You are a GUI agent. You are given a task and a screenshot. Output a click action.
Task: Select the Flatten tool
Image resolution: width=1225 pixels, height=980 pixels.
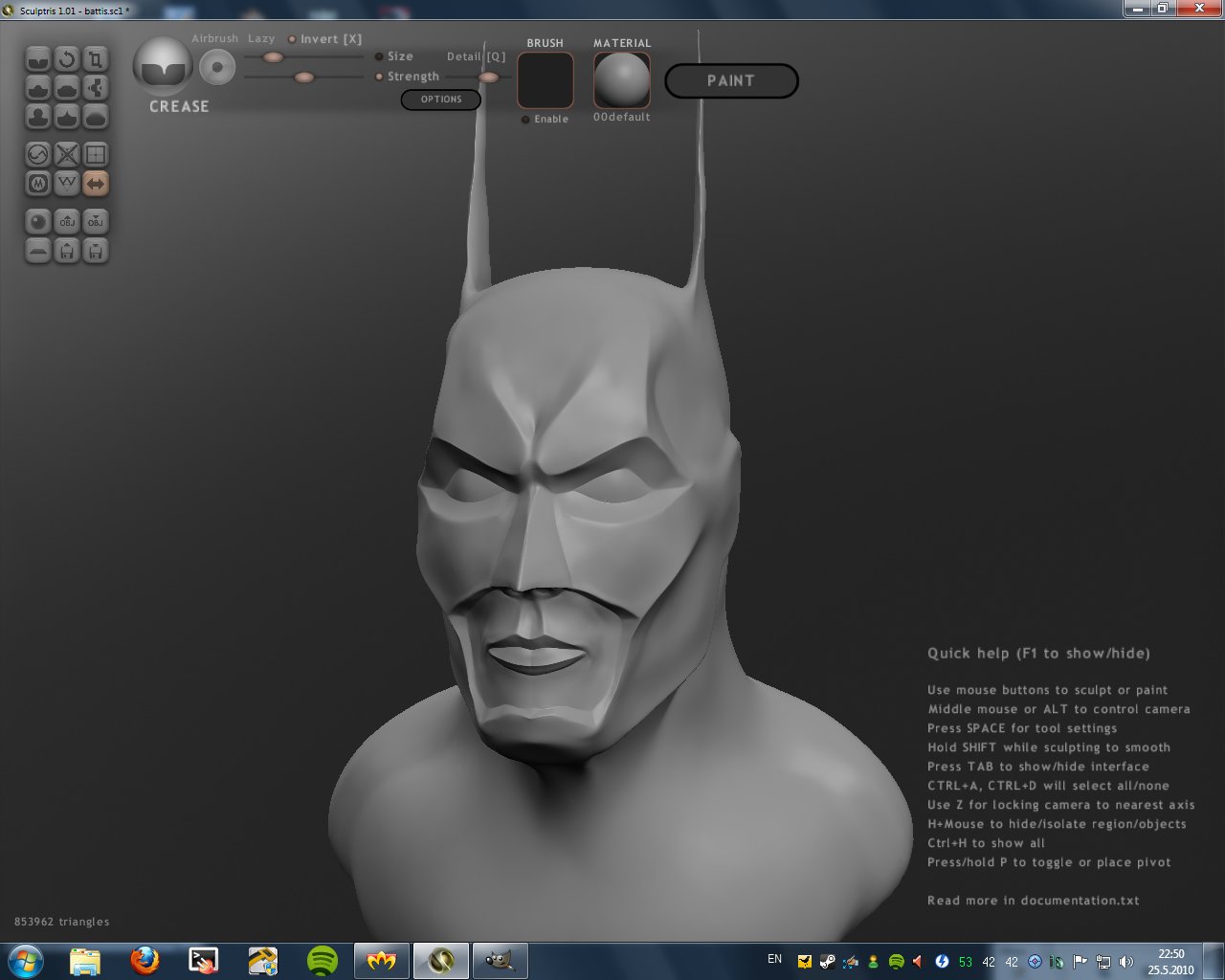pyautogui.click(x=67, y=88)
